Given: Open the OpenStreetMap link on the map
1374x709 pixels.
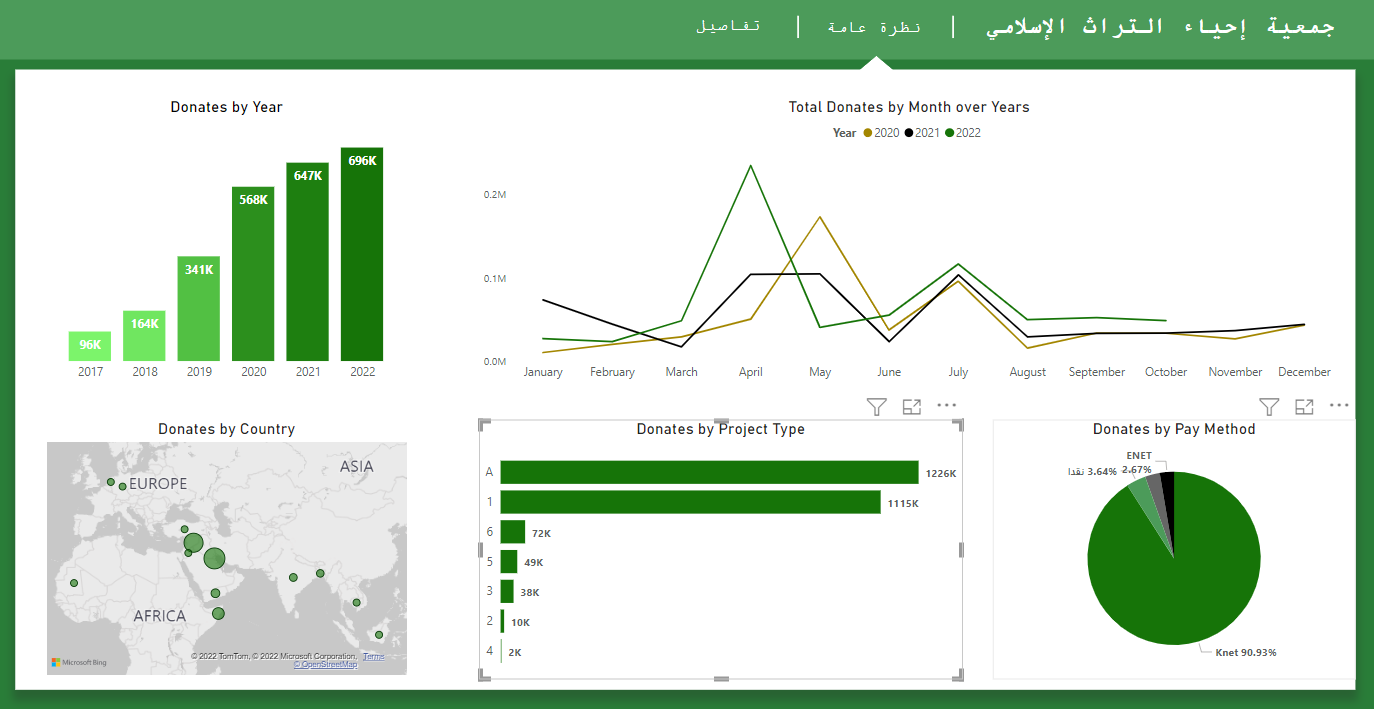Looking at the screenshot, I should point(325,664).
